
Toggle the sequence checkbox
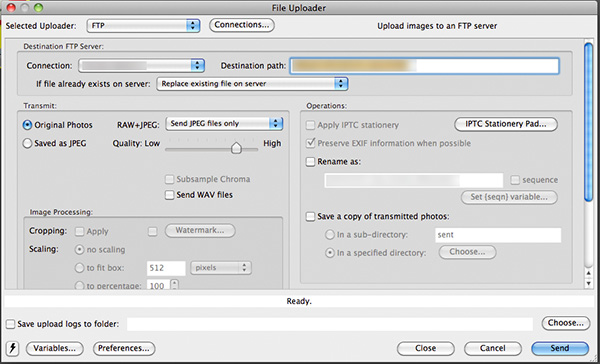pos(515,180)
